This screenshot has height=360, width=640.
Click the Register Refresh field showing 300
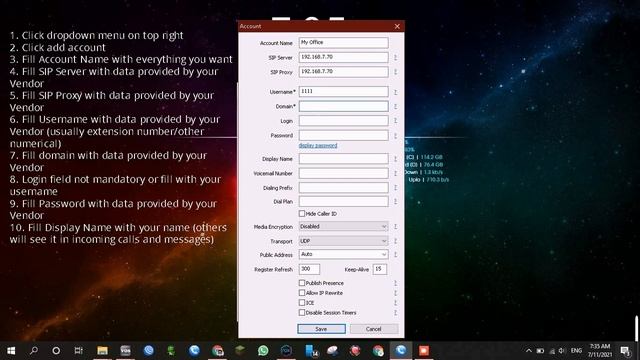pos(309,269)
